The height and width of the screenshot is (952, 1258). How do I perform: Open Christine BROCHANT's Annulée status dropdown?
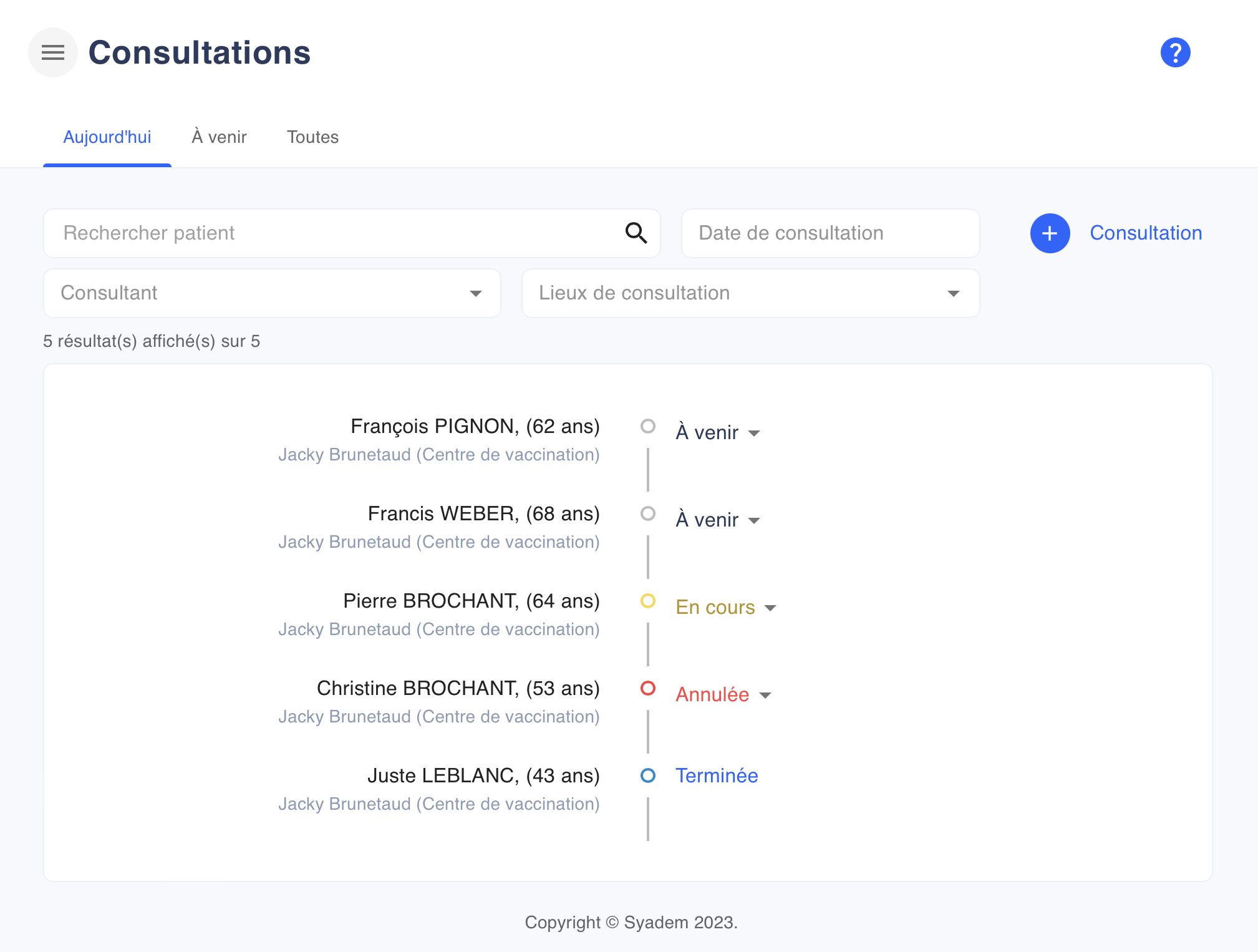[723, 694]
